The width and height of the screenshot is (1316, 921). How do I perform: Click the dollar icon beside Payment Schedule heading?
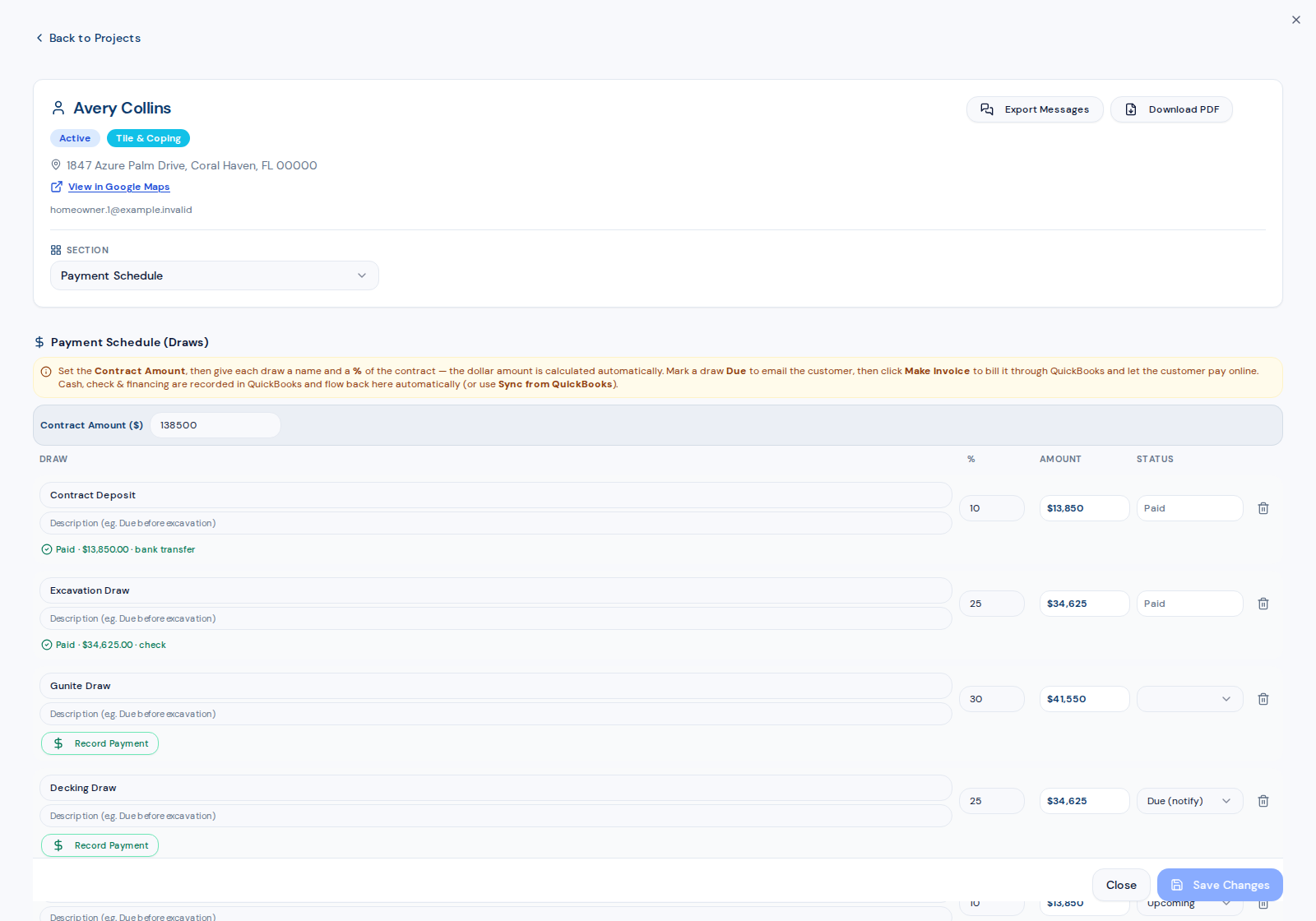coord(39,342)
